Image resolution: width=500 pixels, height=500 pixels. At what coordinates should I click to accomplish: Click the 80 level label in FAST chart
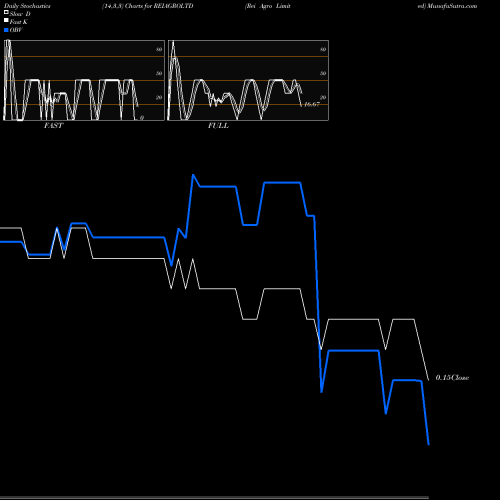point(159,49)
